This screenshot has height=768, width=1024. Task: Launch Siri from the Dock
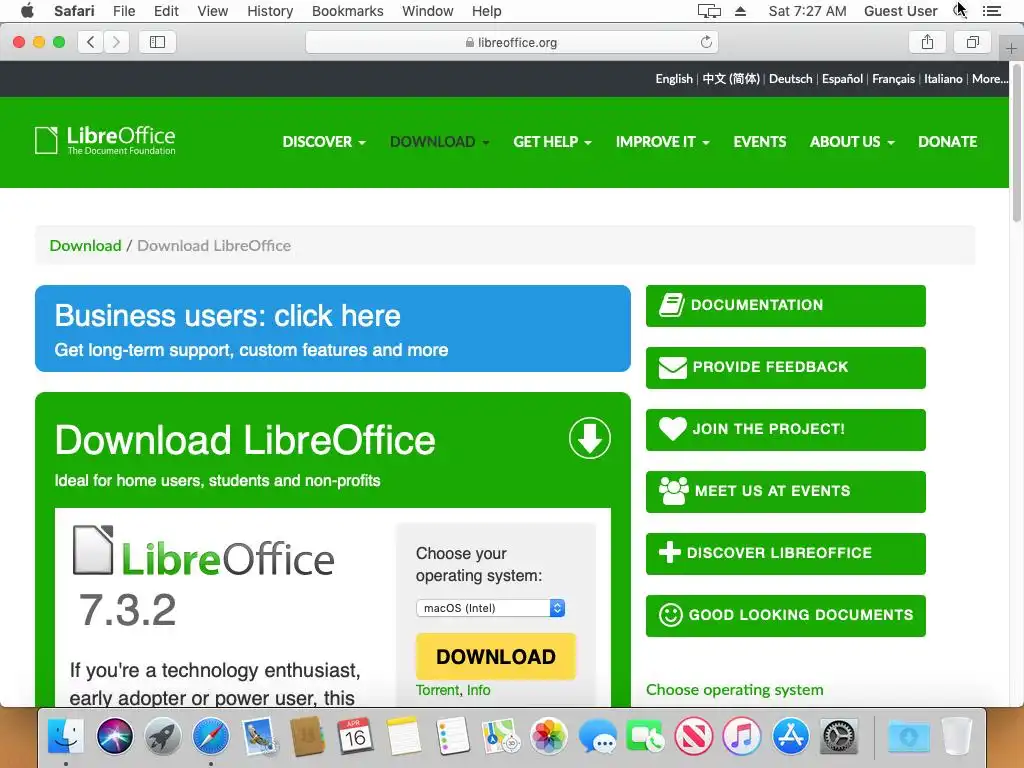point(114,737)
